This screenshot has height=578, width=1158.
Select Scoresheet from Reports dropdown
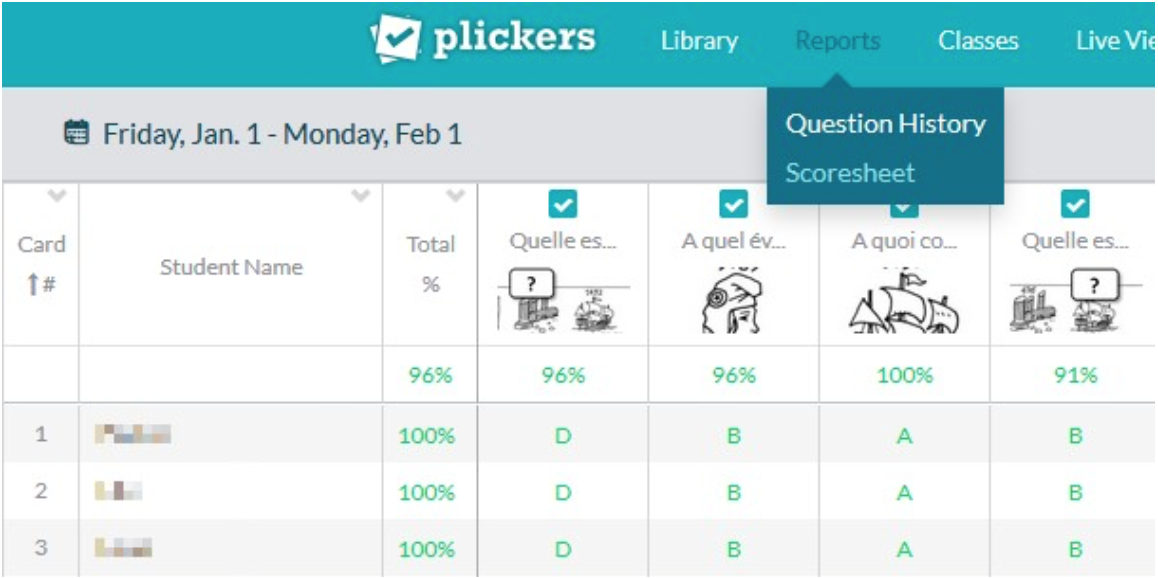850,173
